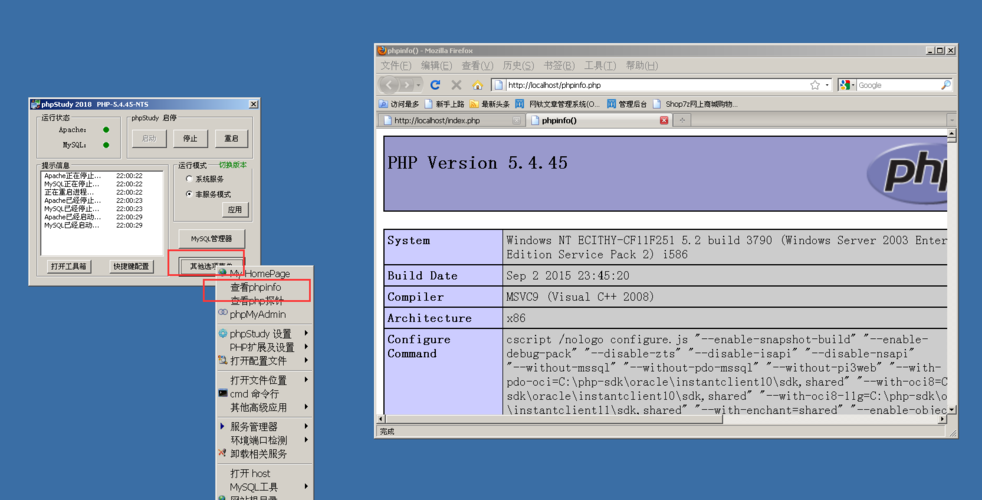Open Firefox 编辑(E) menu
Viewport: 982px width, 500px height.
(x=437, y=65)
